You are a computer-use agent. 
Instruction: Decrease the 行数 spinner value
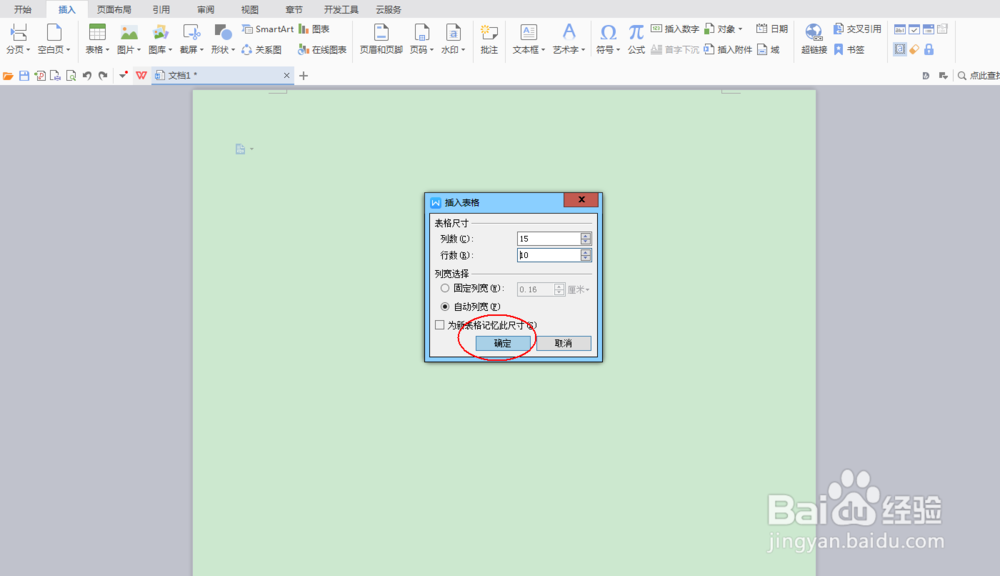pyautogui.click(x=586, y=258)
